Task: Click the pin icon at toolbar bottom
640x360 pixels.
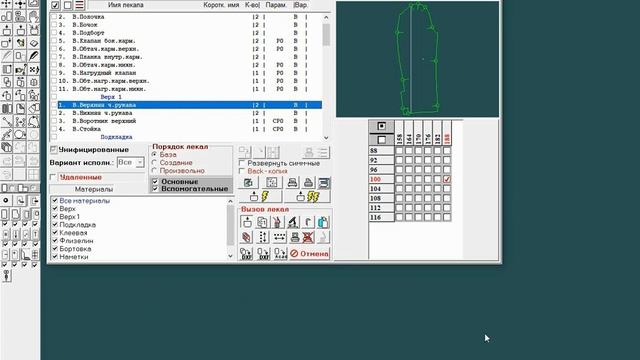Action: (x=7, y=276)
